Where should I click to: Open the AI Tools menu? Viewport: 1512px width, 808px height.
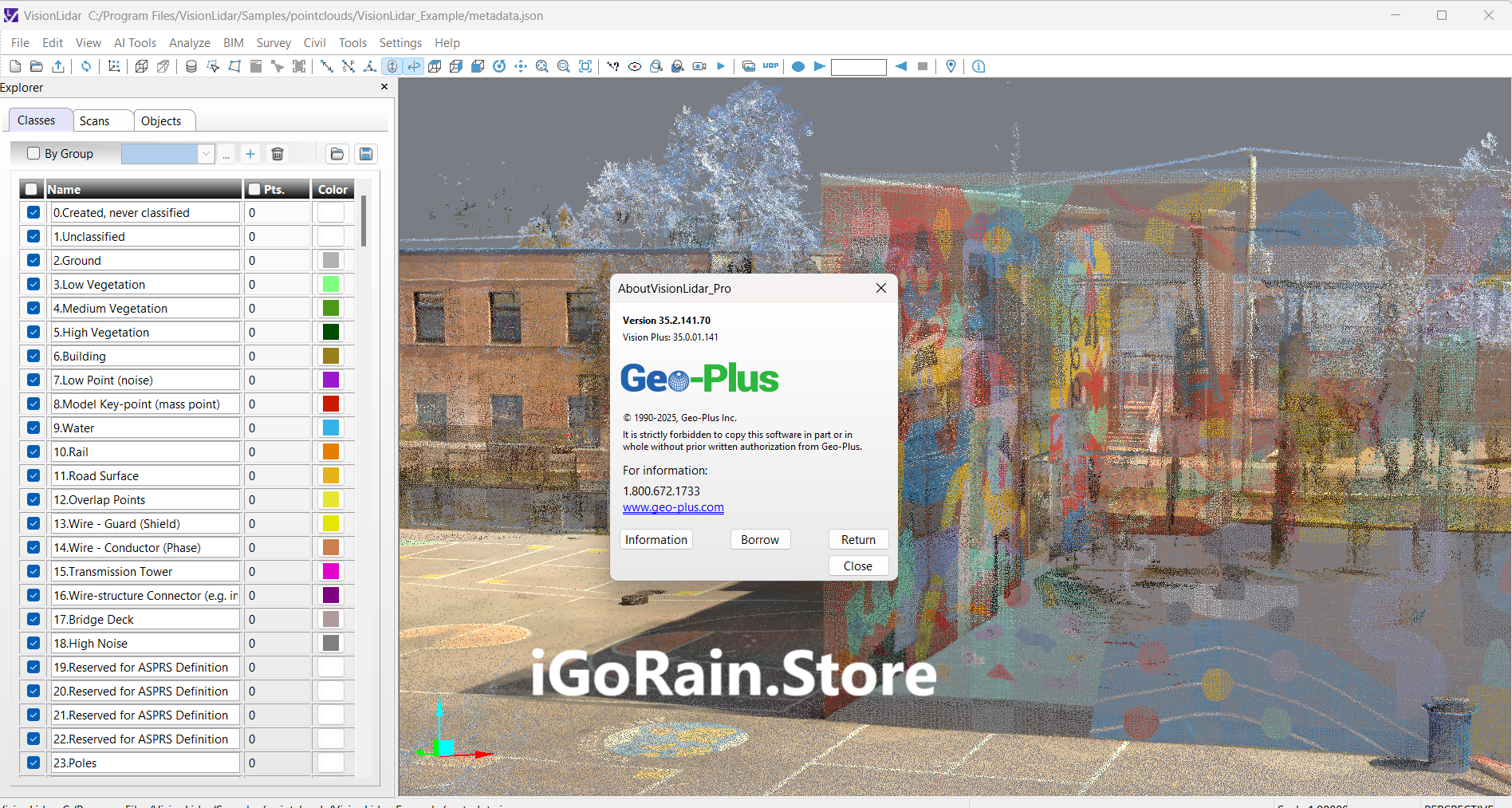point(135,42)
